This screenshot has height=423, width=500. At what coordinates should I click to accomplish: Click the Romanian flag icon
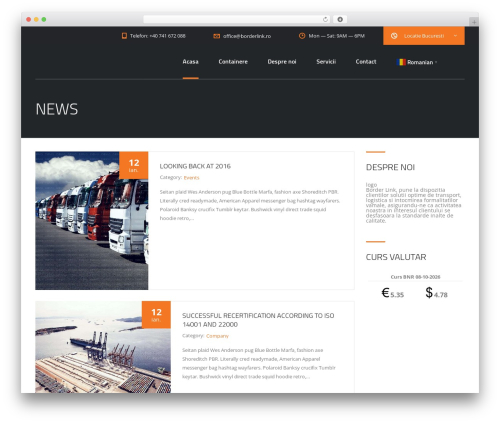(x=401, y=62)
